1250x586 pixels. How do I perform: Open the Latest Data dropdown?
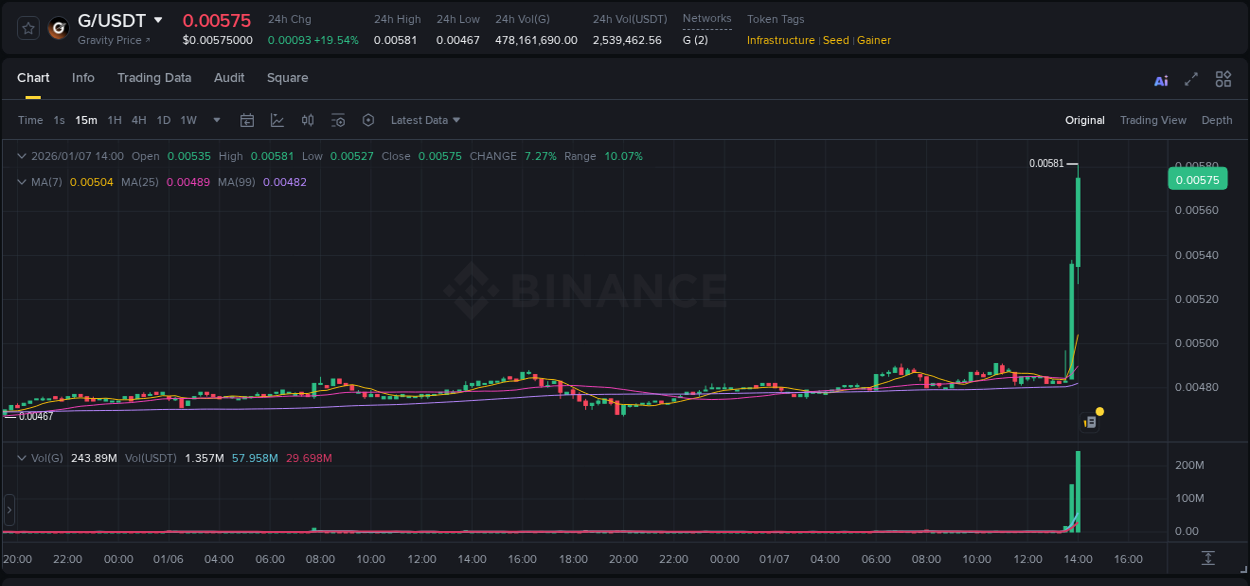coord(425,120)
